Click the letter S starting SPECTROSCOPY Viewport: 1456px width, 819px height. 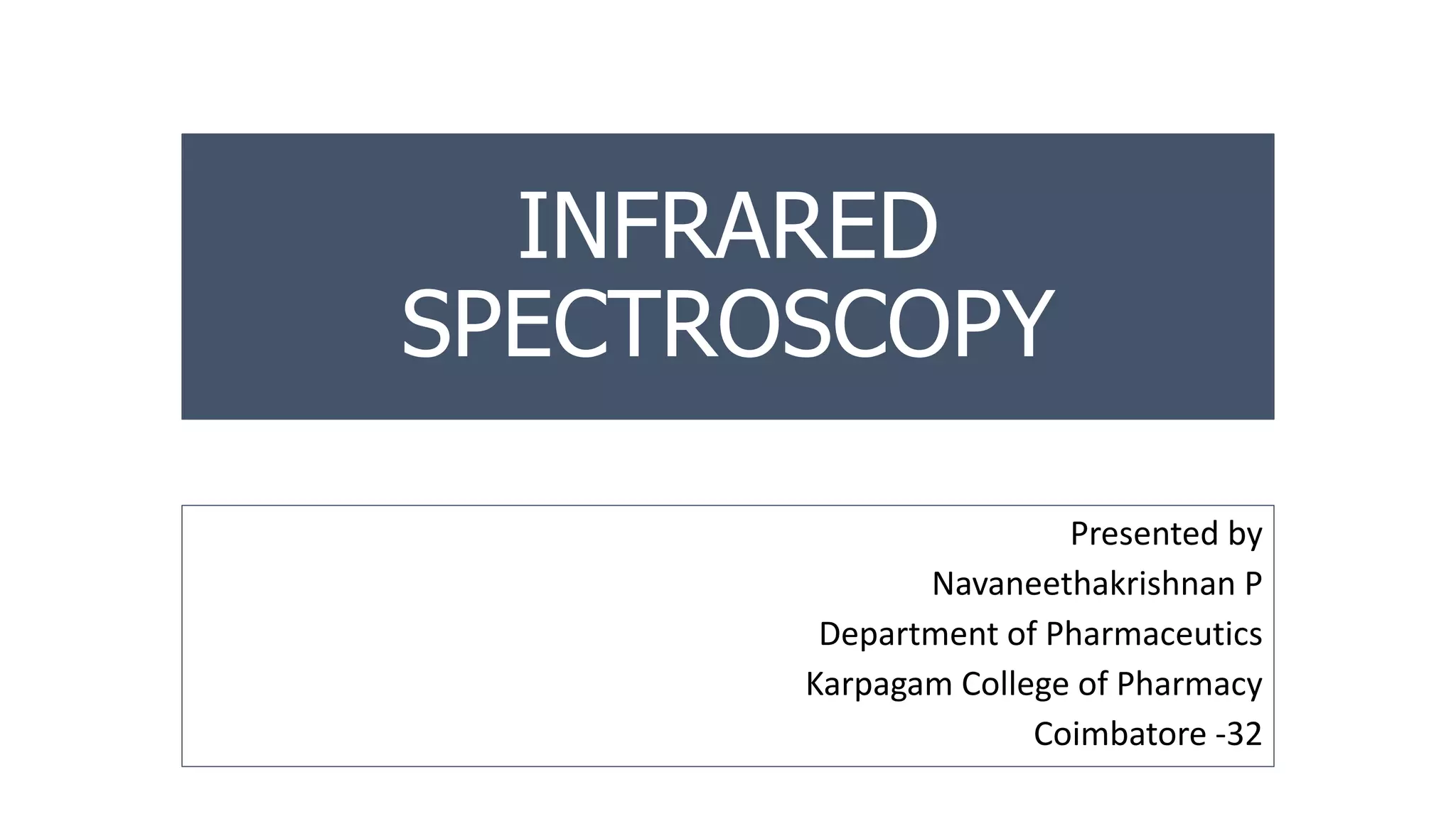(x=424, y=324)
